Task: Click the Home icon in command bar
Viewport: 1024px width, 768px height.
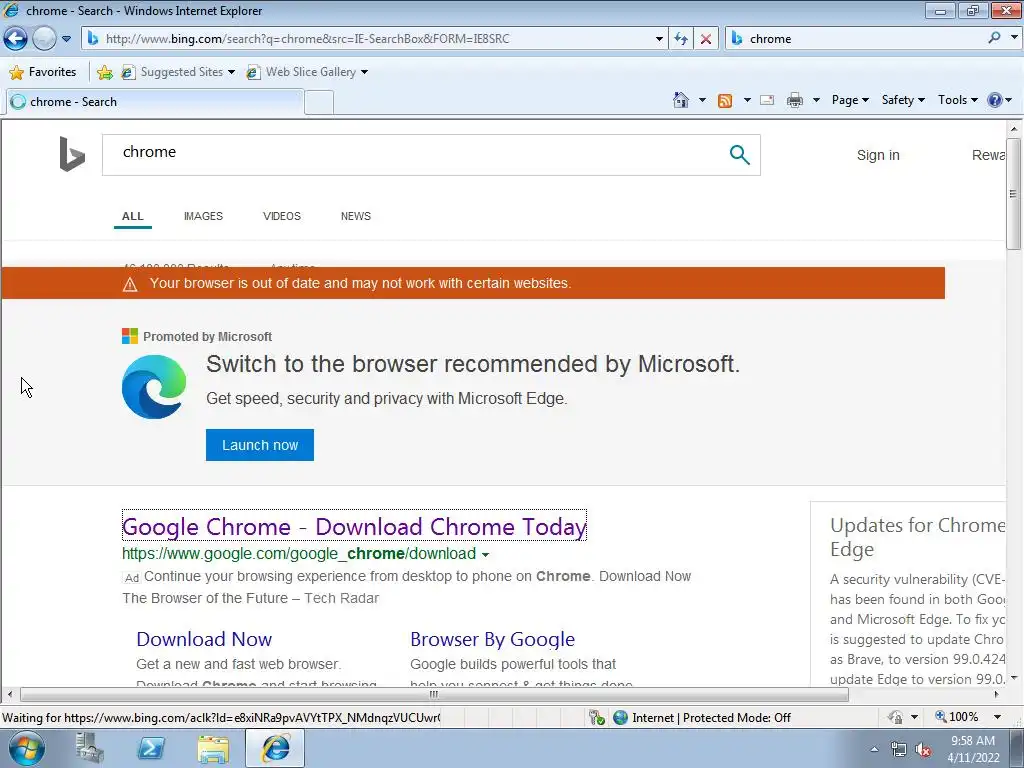Action: [680, 100]
